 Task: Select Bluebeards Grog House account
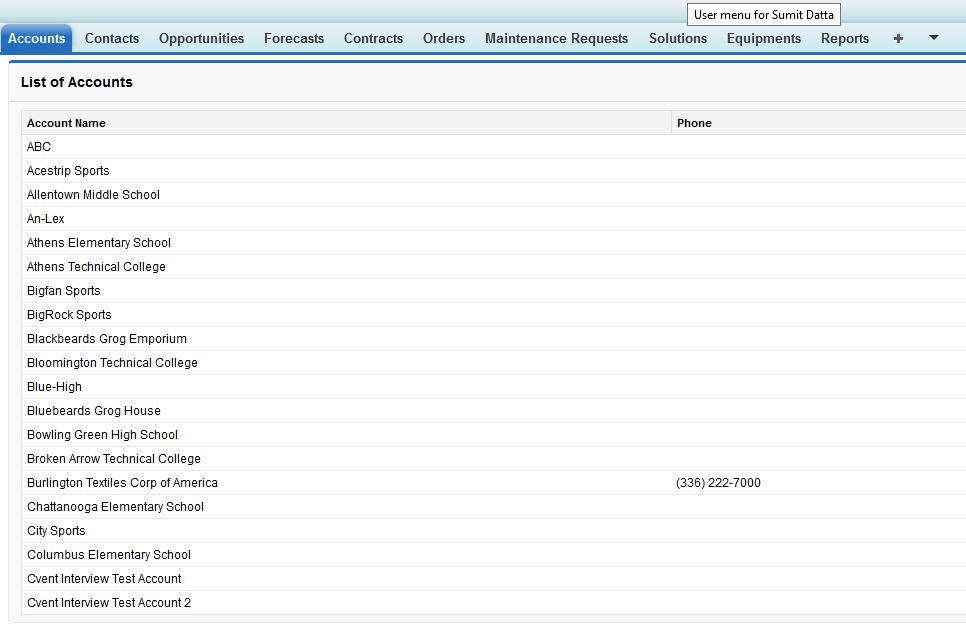pos(94,411)
